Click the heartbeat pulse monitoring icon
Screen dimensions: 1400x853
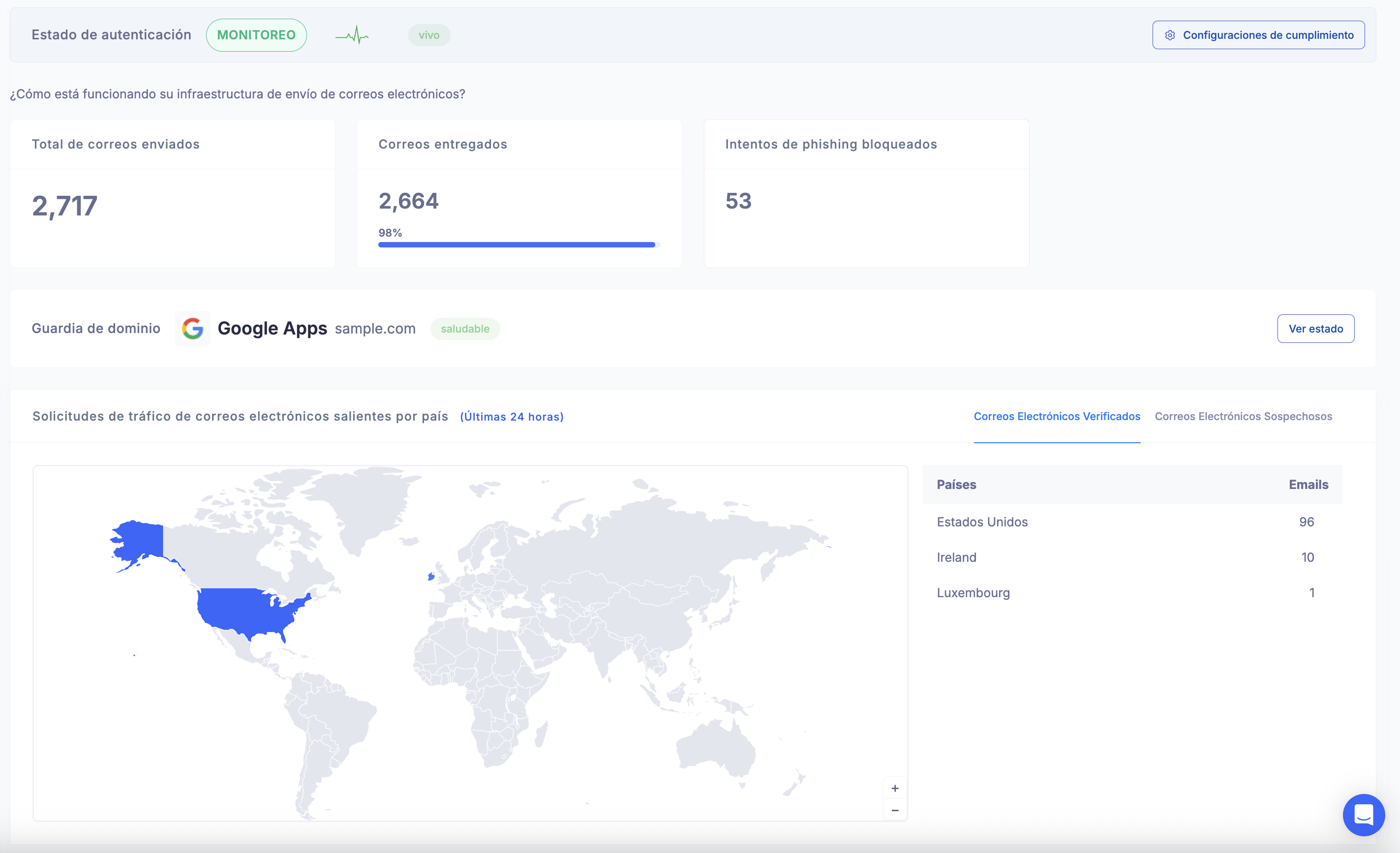click(352, 35)
